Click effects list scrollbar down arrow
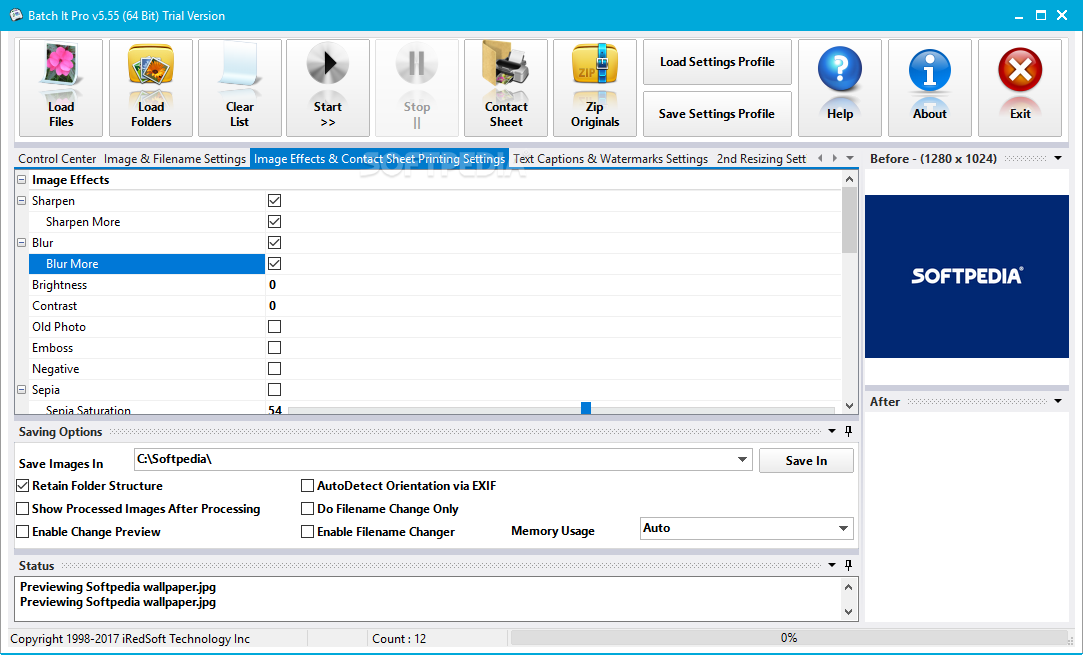Viewport: 1083px width, 655px height. 850,406
